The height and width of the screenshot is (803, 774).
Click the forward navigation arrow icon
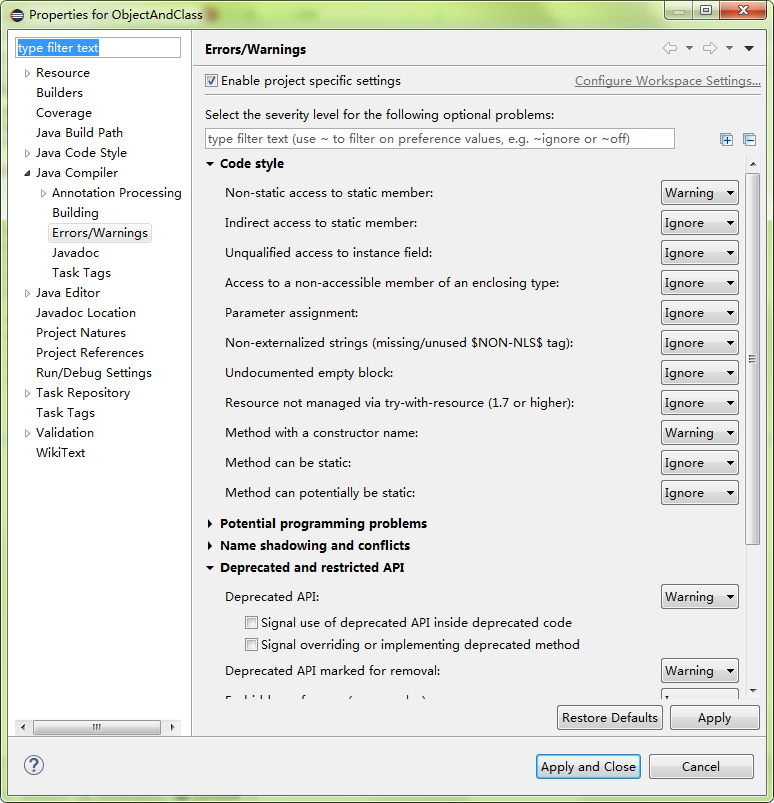pos(709,48)
